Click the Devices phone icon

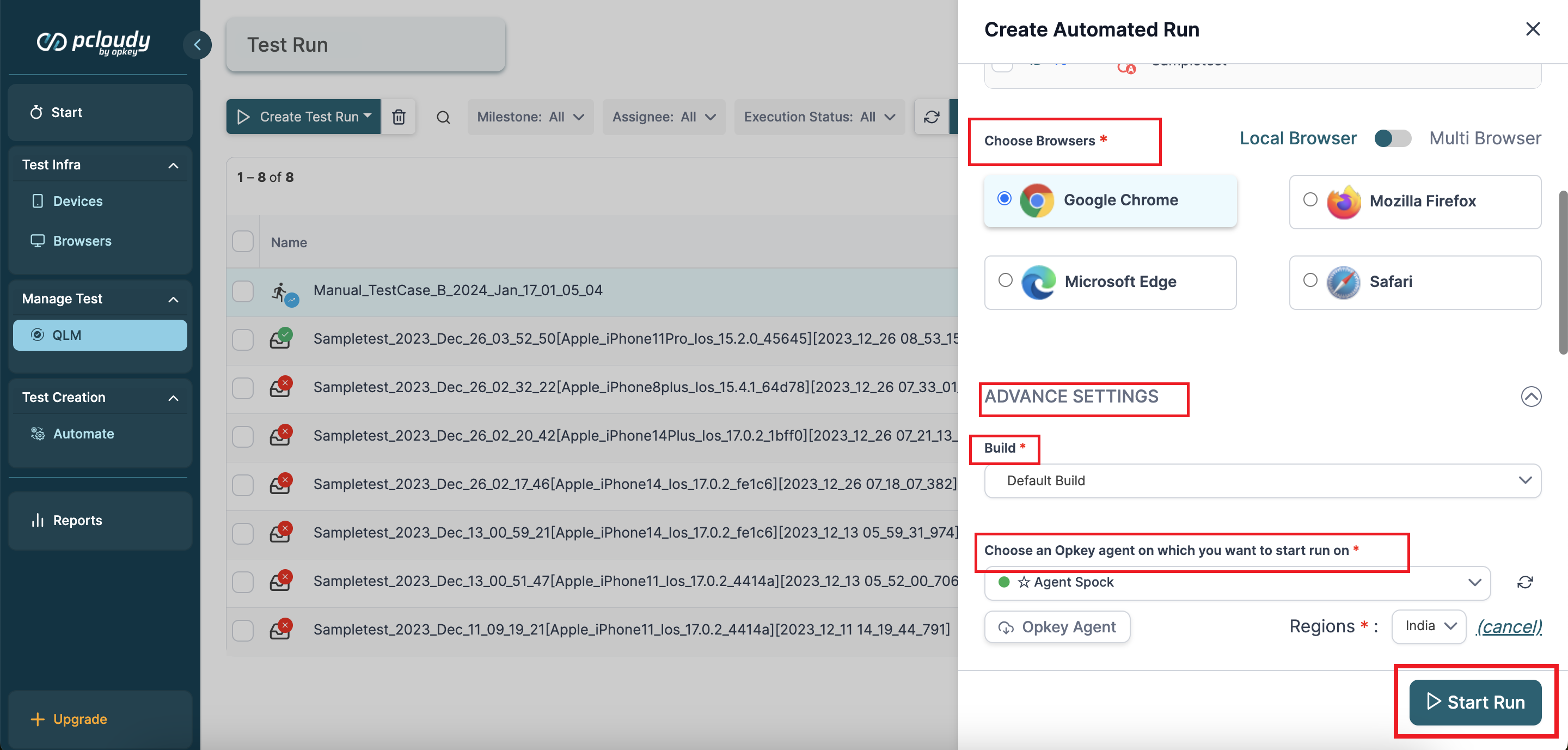click(38, 201)
